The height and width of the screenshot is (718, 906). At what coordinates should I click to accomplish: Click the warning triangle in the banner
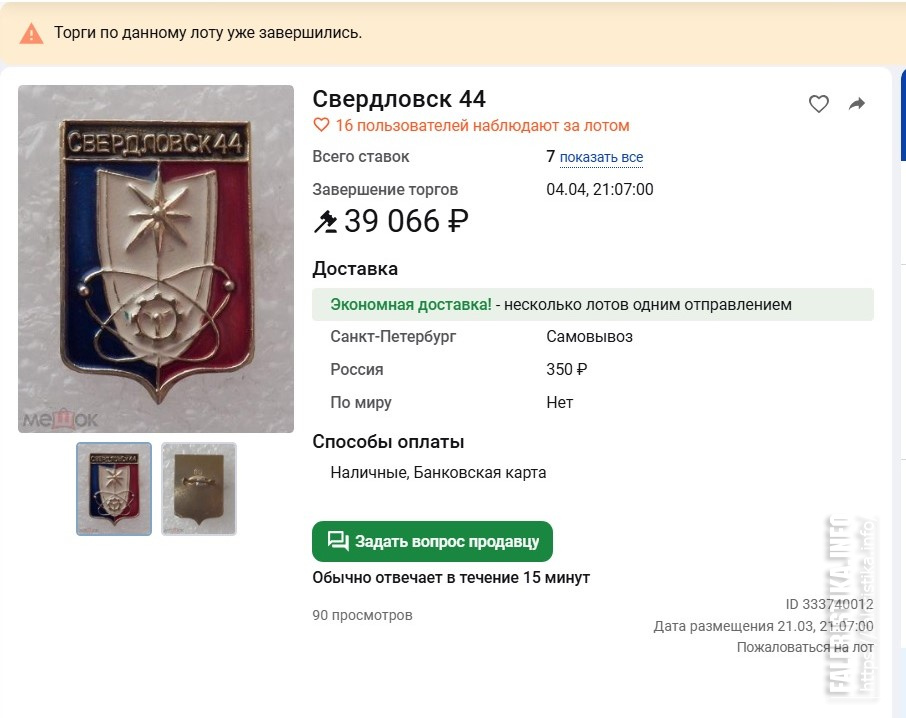32,33
